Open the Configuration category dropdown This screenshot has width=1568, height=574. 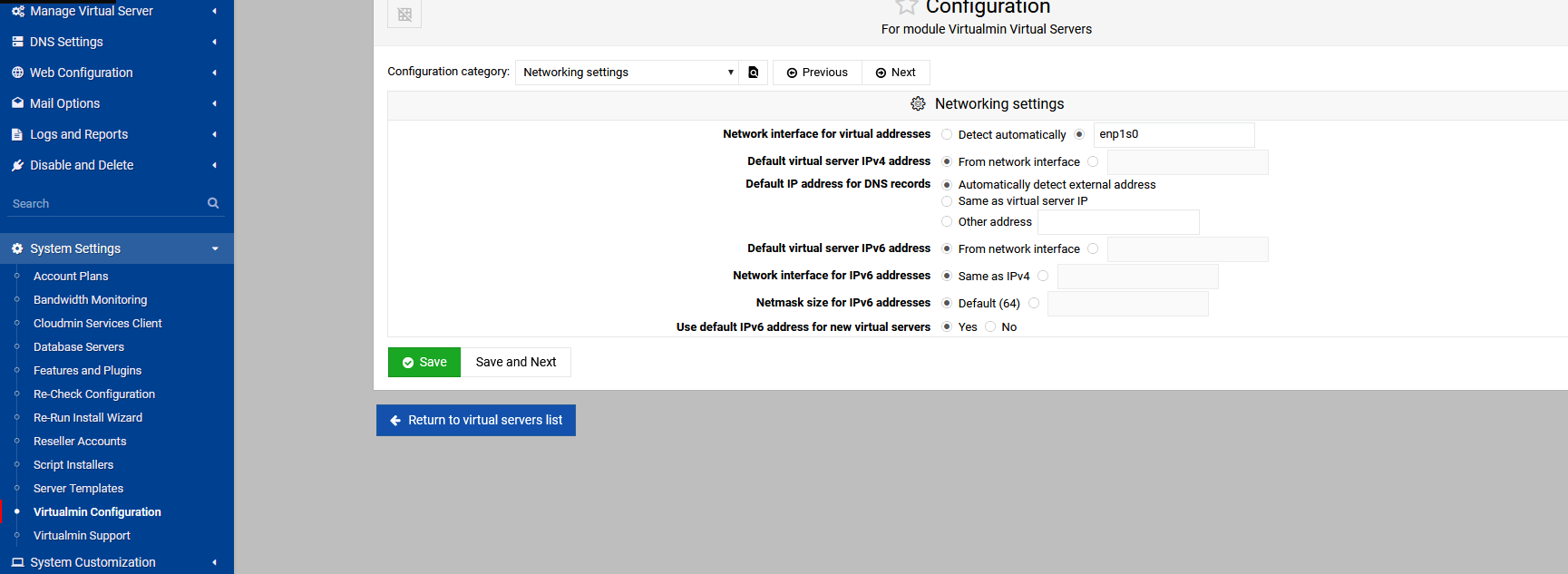[x=628, y=73]
